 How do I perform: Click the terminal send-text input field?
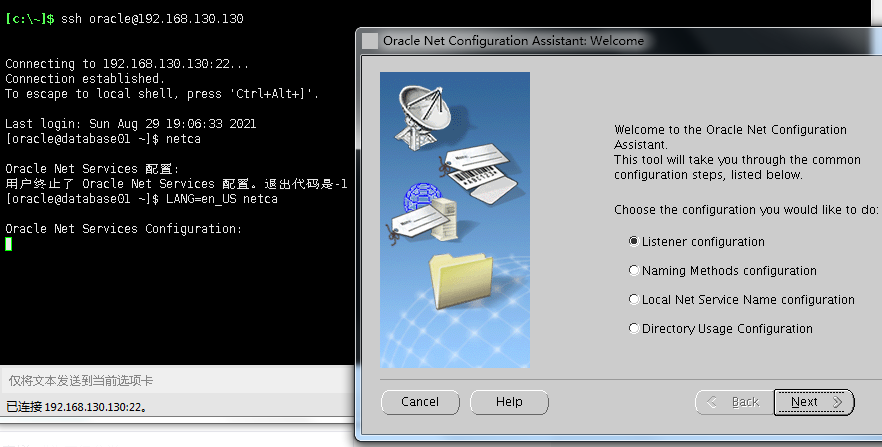click(177, 381)
